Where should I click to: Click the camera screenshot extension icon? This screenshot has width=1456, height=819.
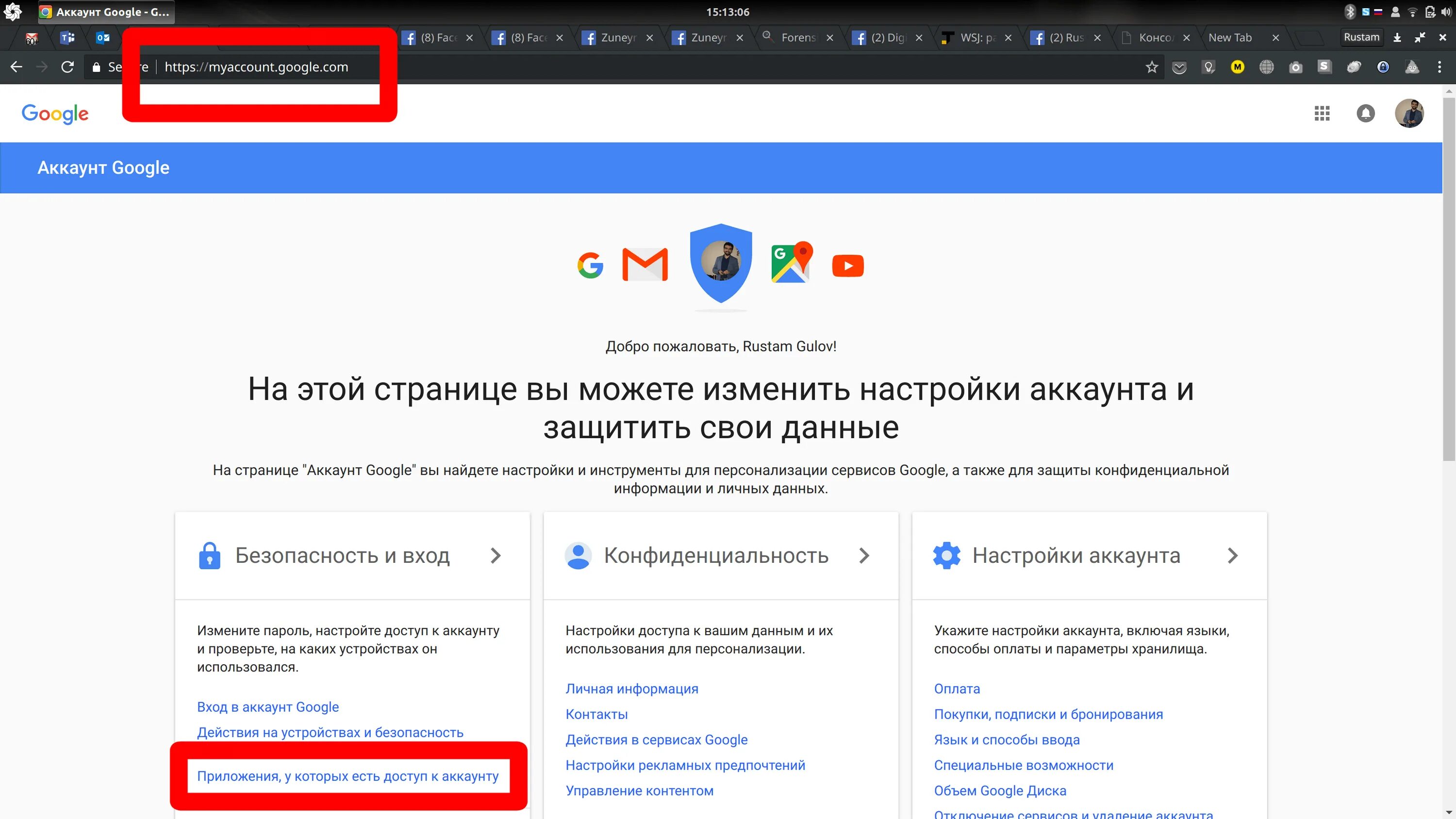(1295, 67)
